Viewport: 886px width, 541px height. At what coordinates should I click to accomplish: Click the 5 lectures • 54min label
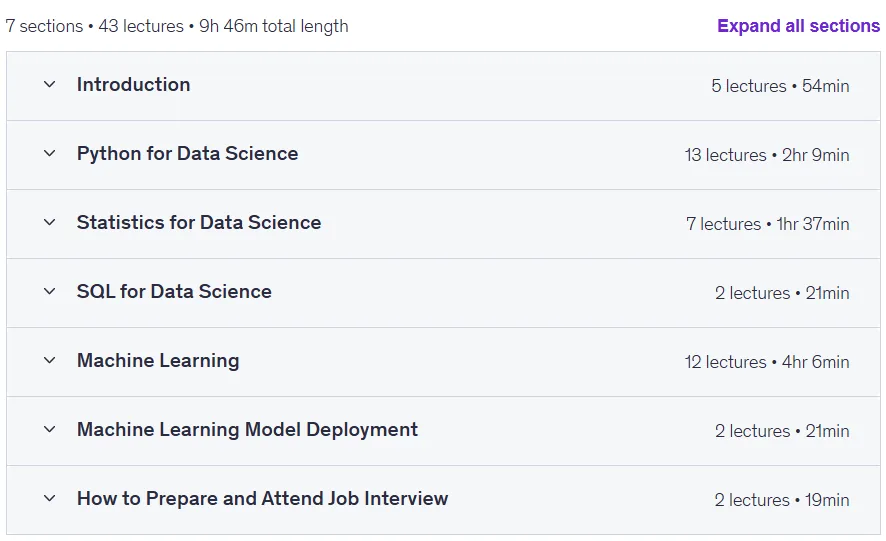(x=780, y=86)
